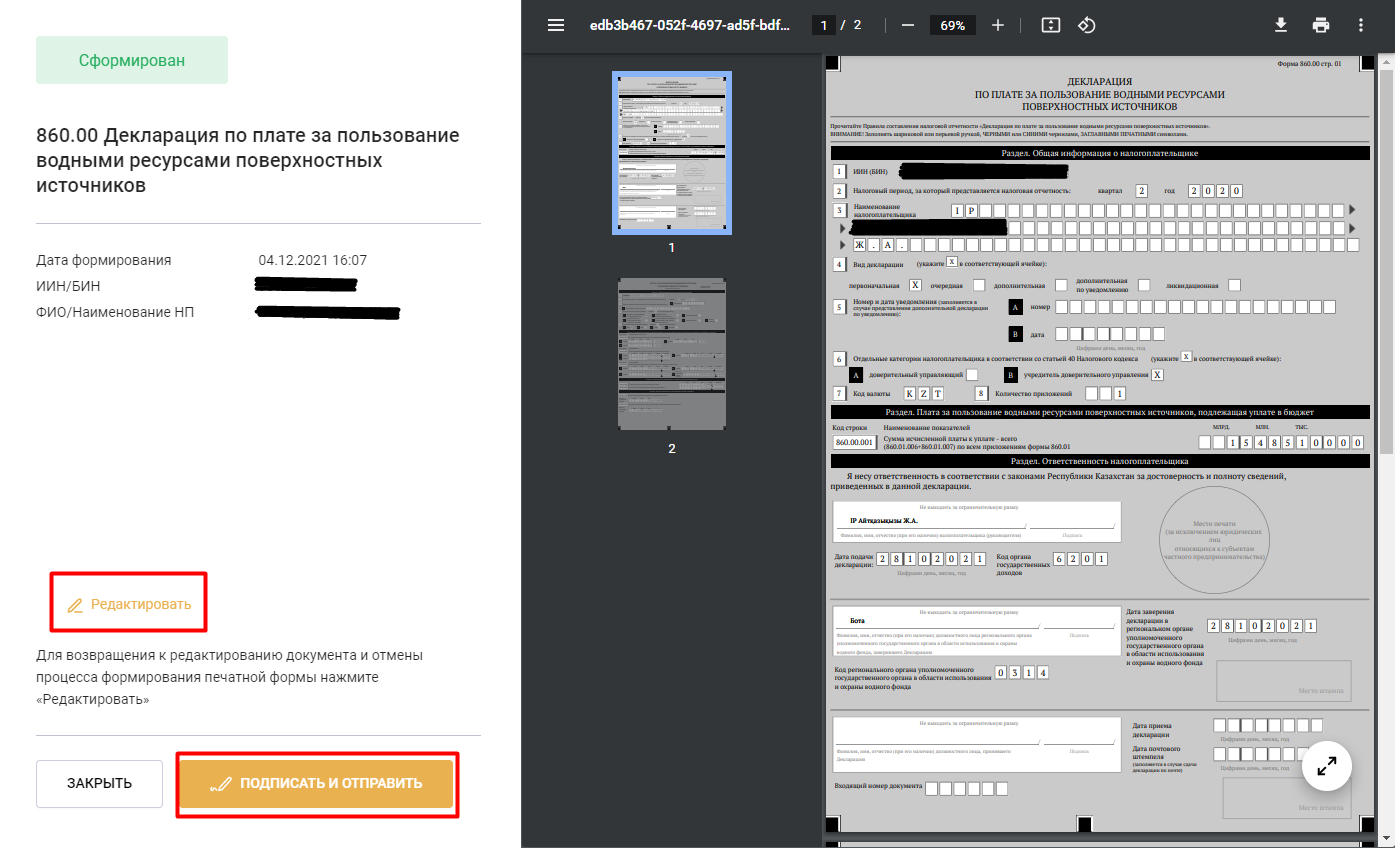Select page 2 thumbnail

pyautogui.click(x=671, y=355)
